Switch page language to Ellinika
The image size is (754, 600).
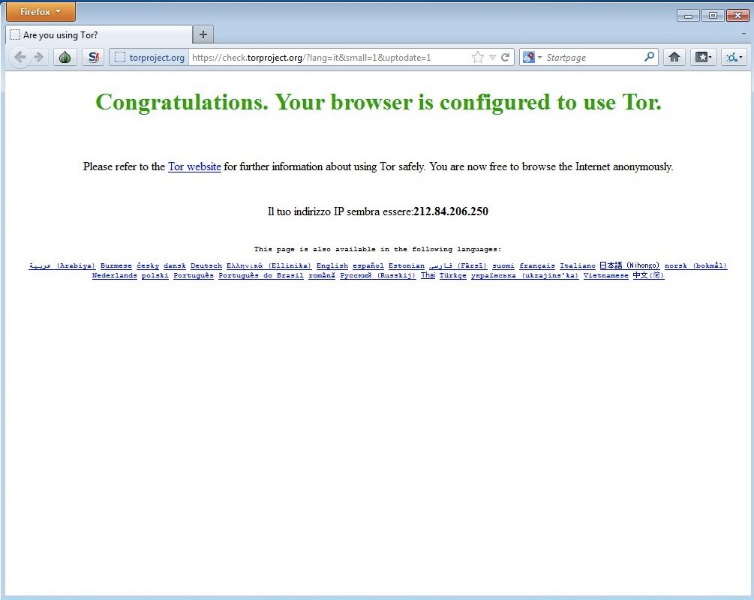(x=269, y=265)
